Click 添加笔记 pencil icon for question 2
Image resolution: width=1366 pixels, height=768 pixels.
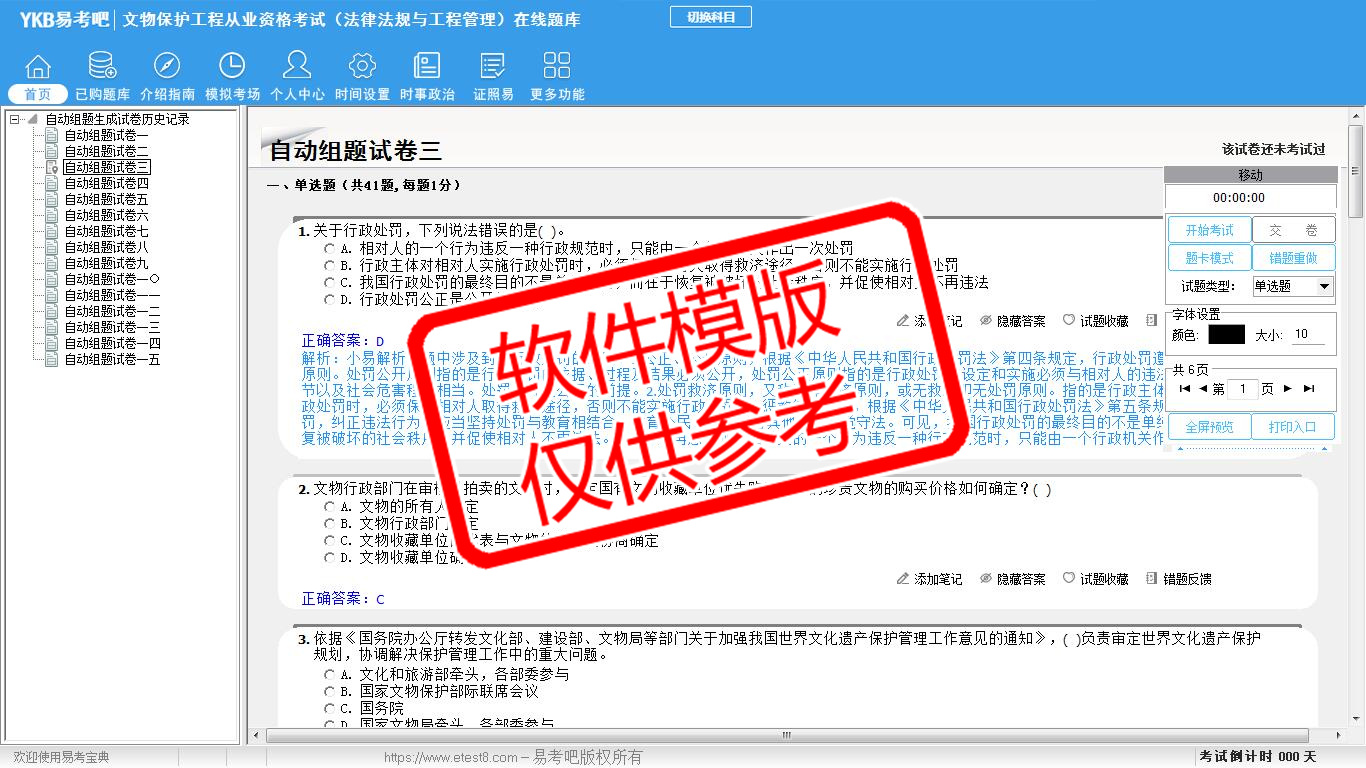coord(903,579)
